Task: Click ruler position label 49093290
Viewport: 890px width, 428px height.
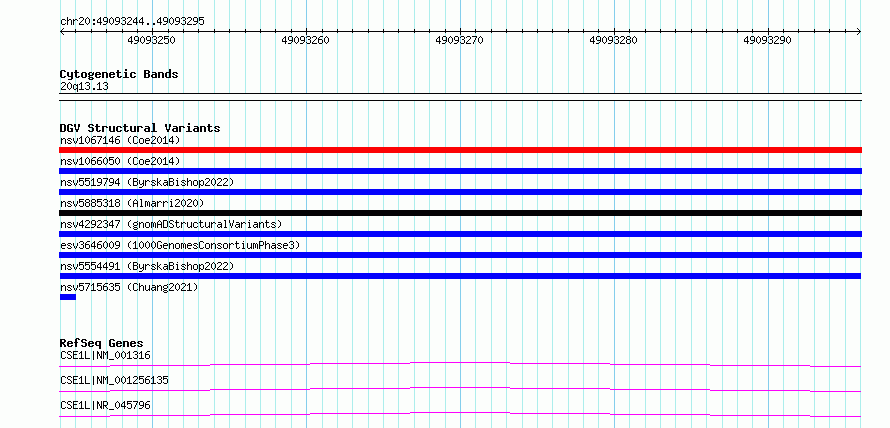Action: [767, 40]
